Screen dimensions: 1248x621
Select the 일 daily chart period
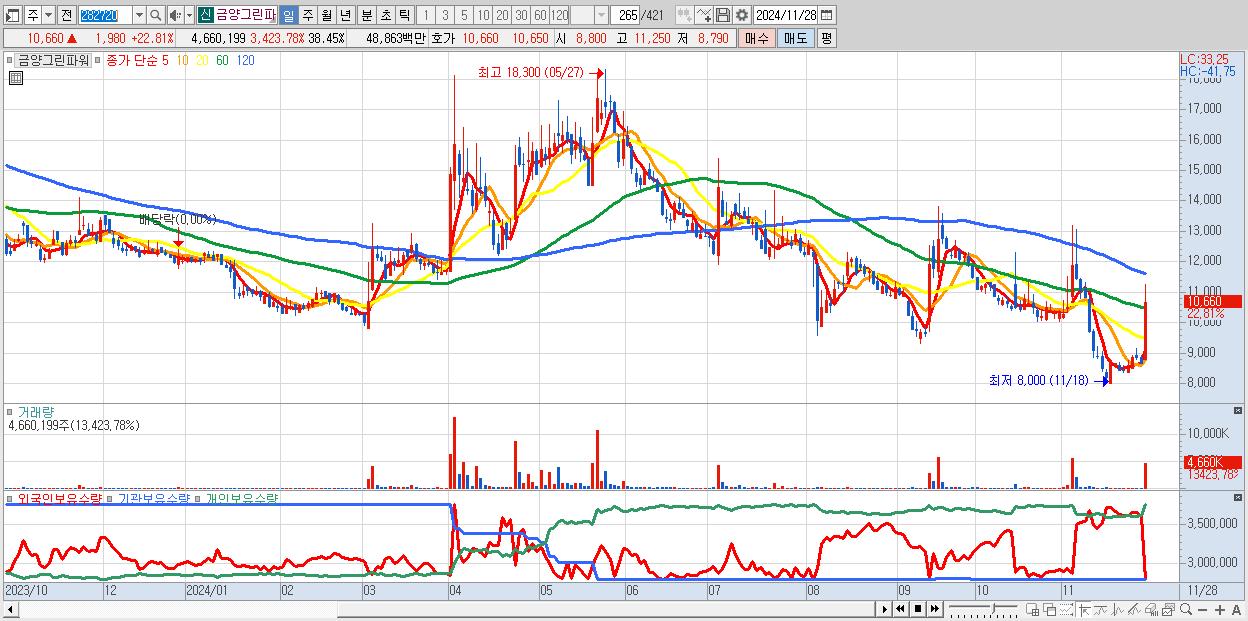[288, 15]
